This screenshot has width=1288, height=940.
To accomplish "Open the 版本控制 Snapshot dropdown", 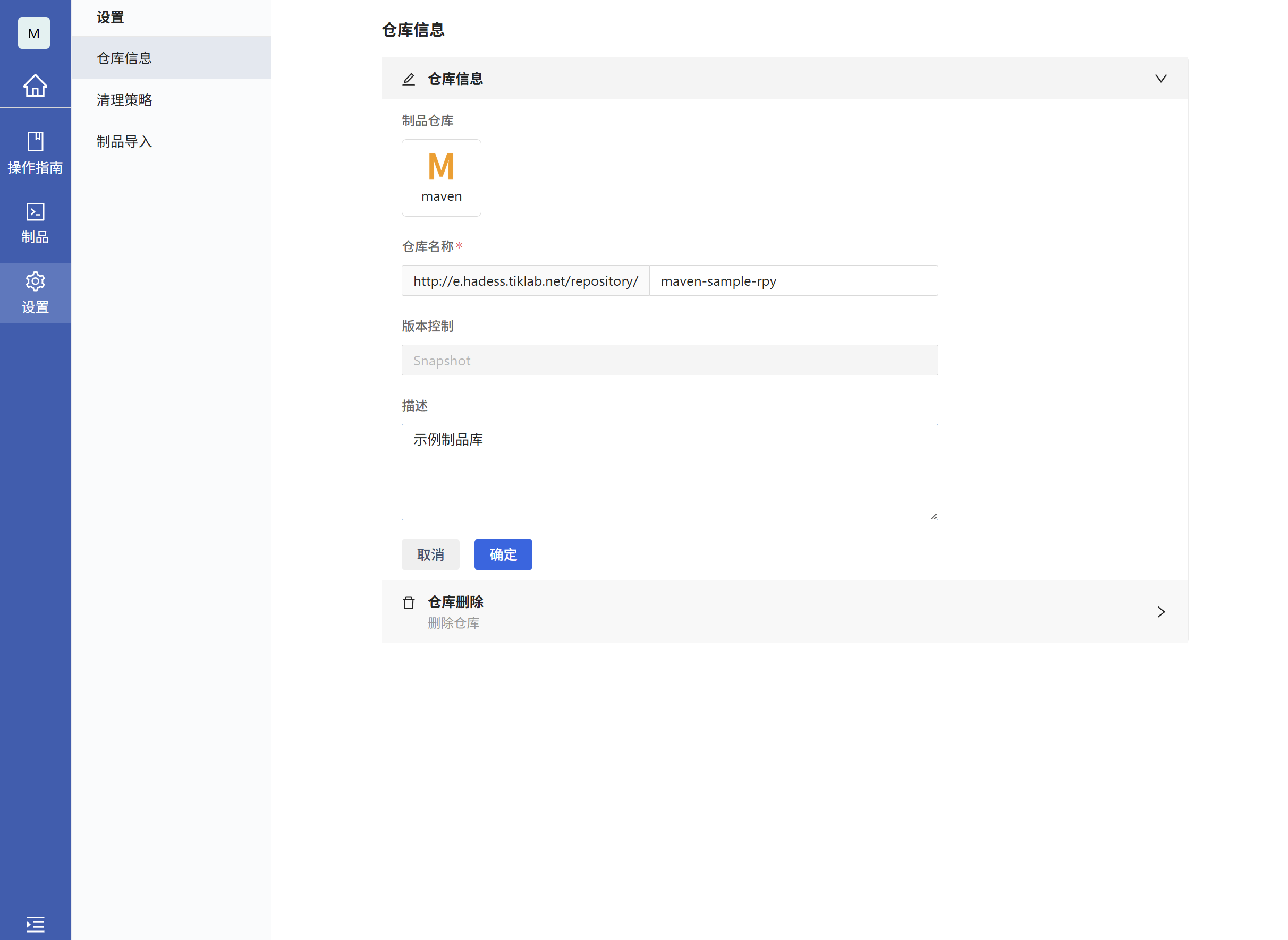I will coord(670,360).
